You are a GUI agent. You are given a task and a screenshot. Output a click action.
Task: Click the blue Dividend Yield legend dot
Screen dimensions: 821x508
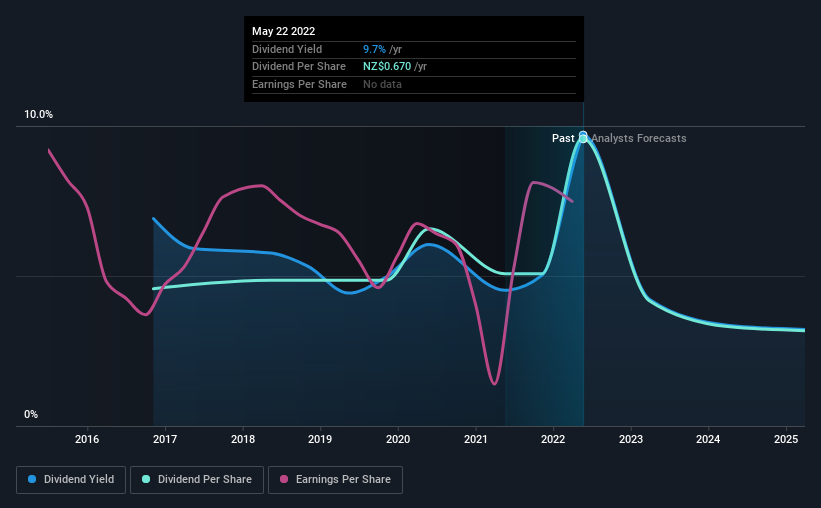coord(32,479)
